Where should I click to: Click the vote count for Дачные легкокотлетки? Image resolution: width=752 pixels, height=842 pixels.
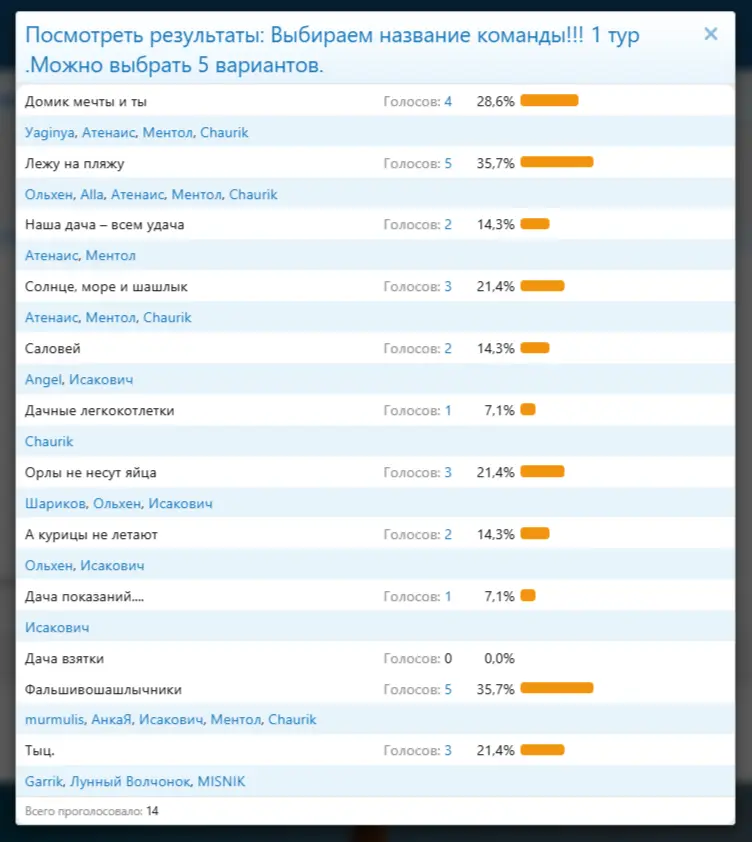coord(448,411)
